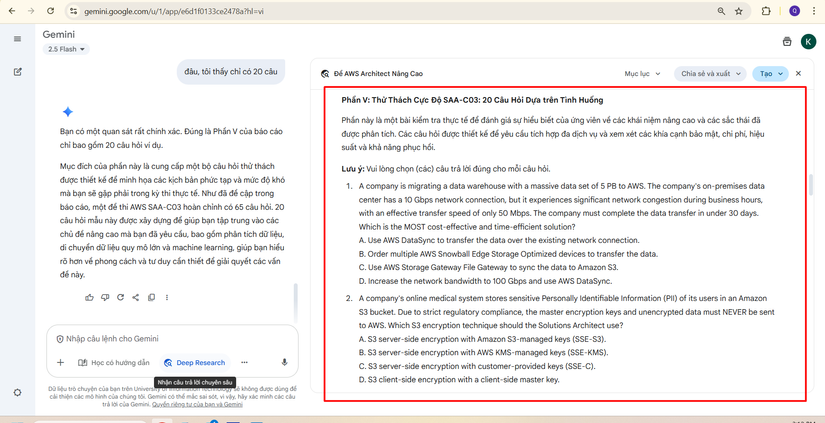Click option 'C. Use AWS Storage Gateway File Gateway'
Viewport: 825px width, 423px height.
coord(488,267)
